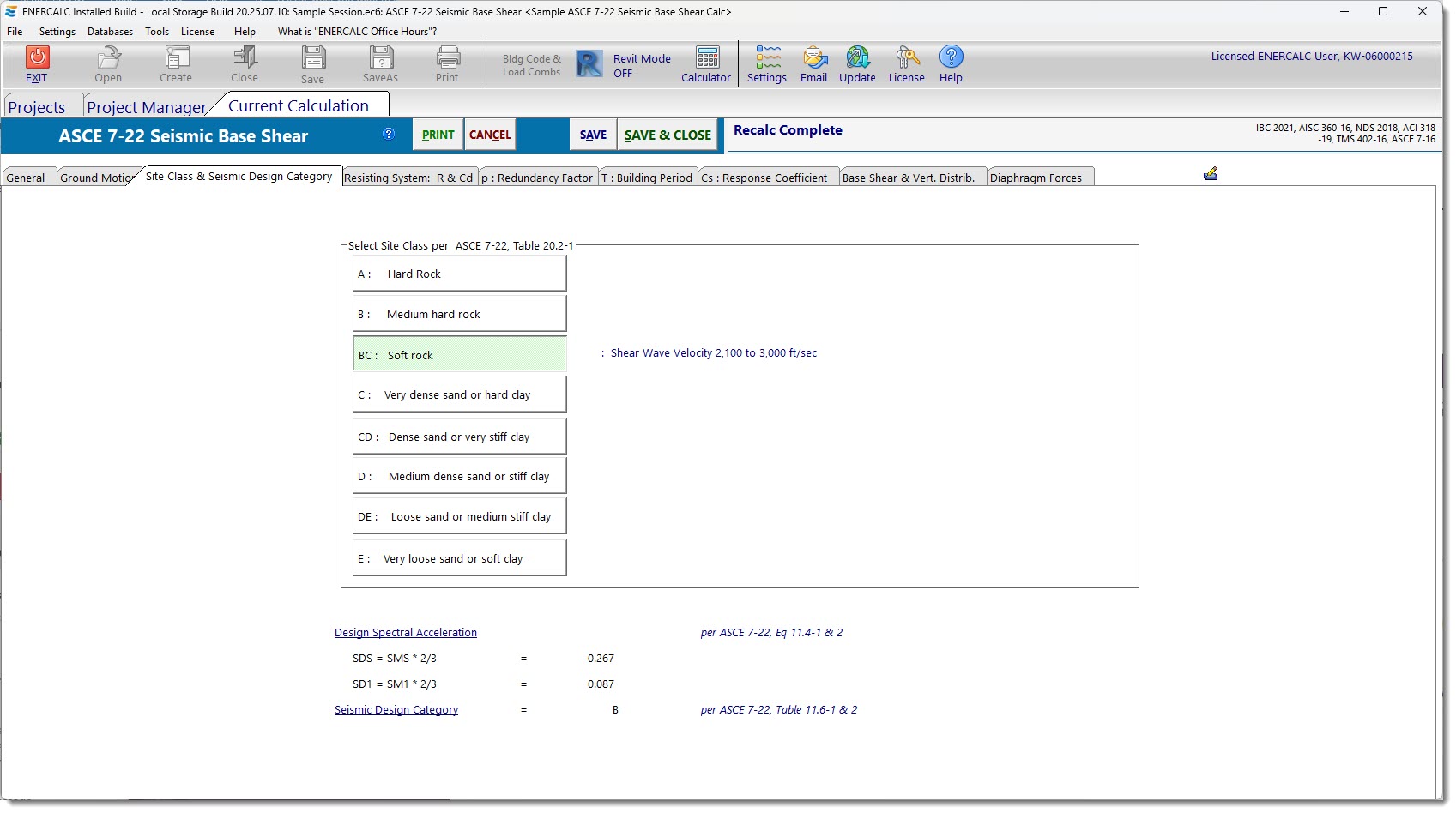Select CD: Dense sand or very stiff clay
The width and height of the screenshot is (1456, 813).
pos(459,437)
